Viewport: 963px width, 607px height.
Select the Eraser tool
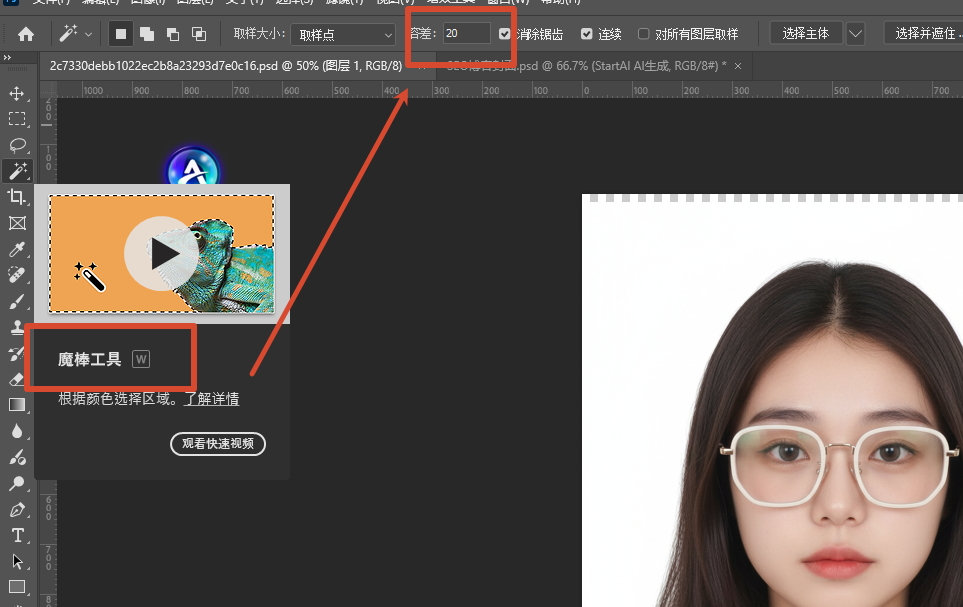[x=17, y=379]
